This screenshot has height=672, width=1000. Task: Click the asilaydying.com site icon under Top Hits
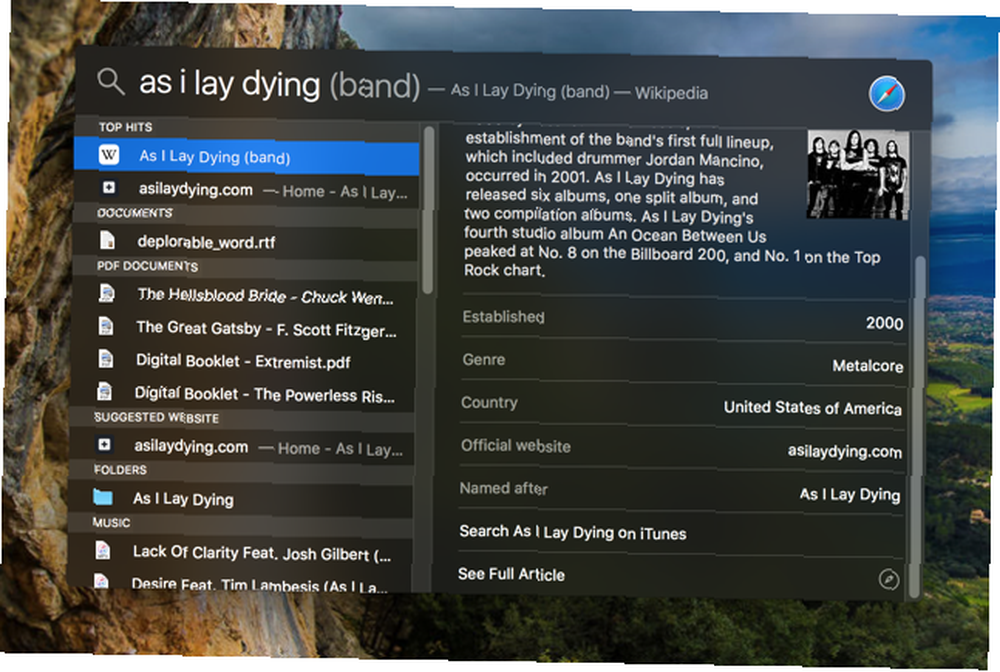tap(109, 187)
